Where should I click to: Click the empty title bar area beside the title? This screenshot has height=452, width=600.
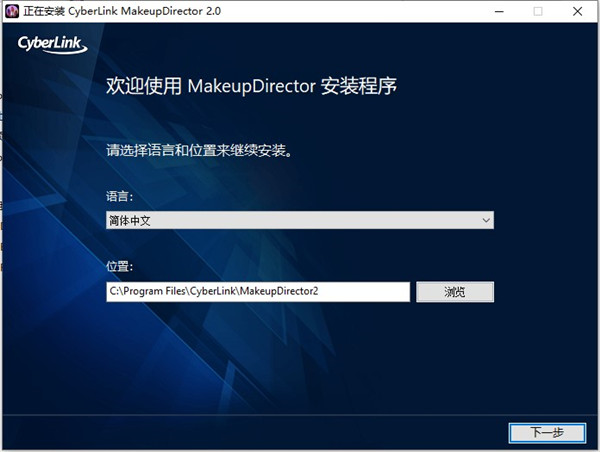[350, 11]
